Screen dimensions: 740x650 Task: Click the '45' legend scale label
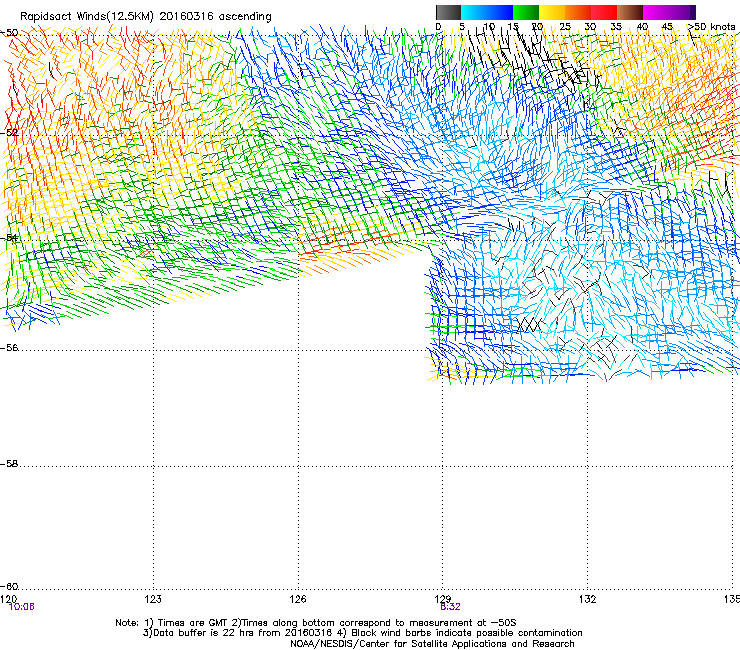(667, 26)
